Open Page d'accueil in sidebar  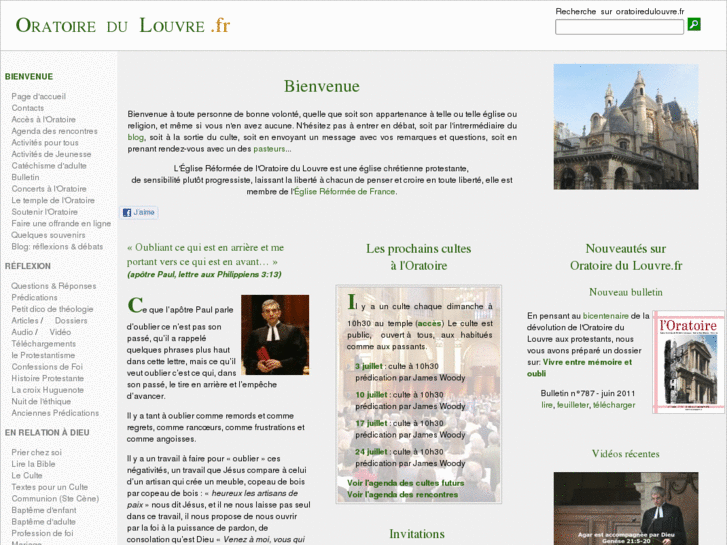coord(38,96)
